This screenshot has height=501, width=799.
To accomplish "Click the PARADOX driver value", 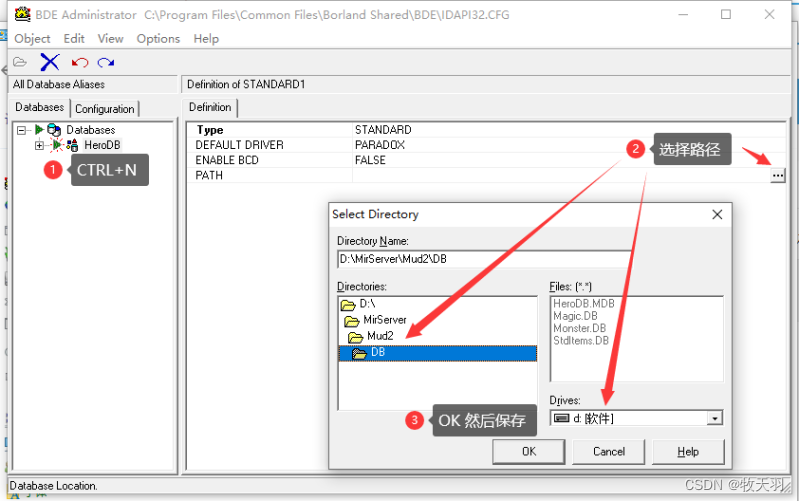I will [x=380, y=145].
